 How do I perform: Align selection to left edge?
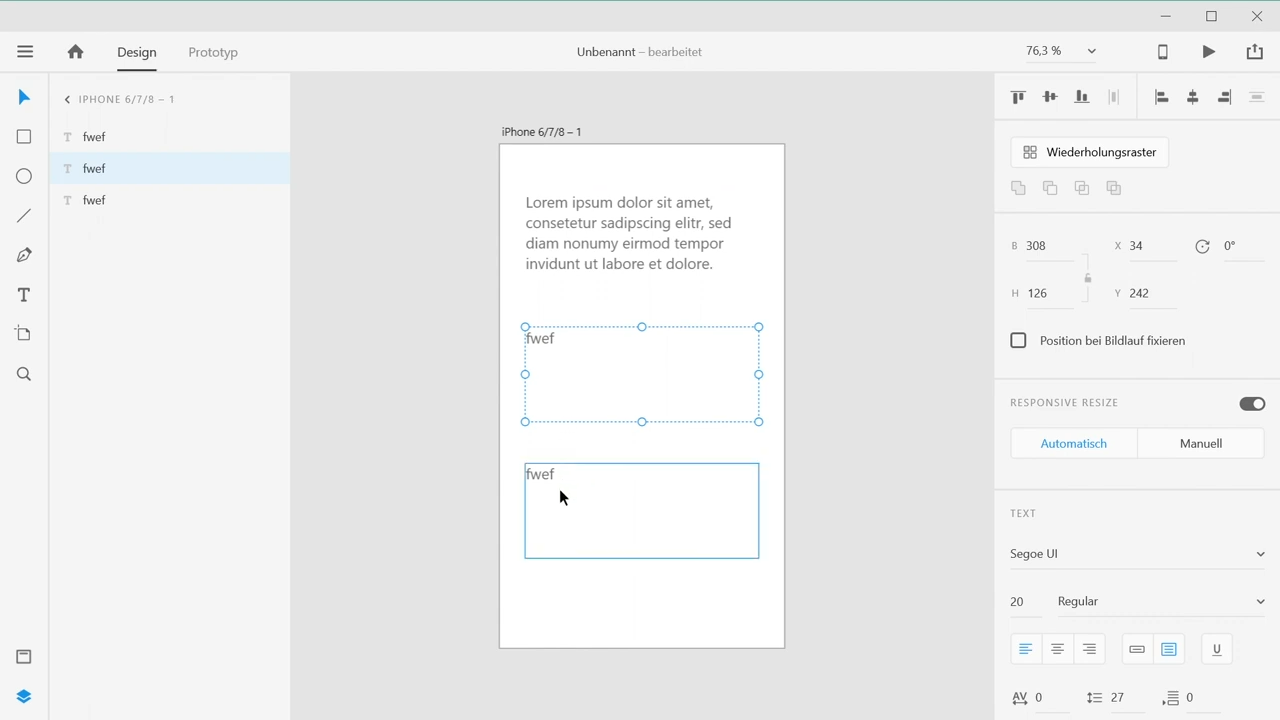click(x=1161, y=97)
